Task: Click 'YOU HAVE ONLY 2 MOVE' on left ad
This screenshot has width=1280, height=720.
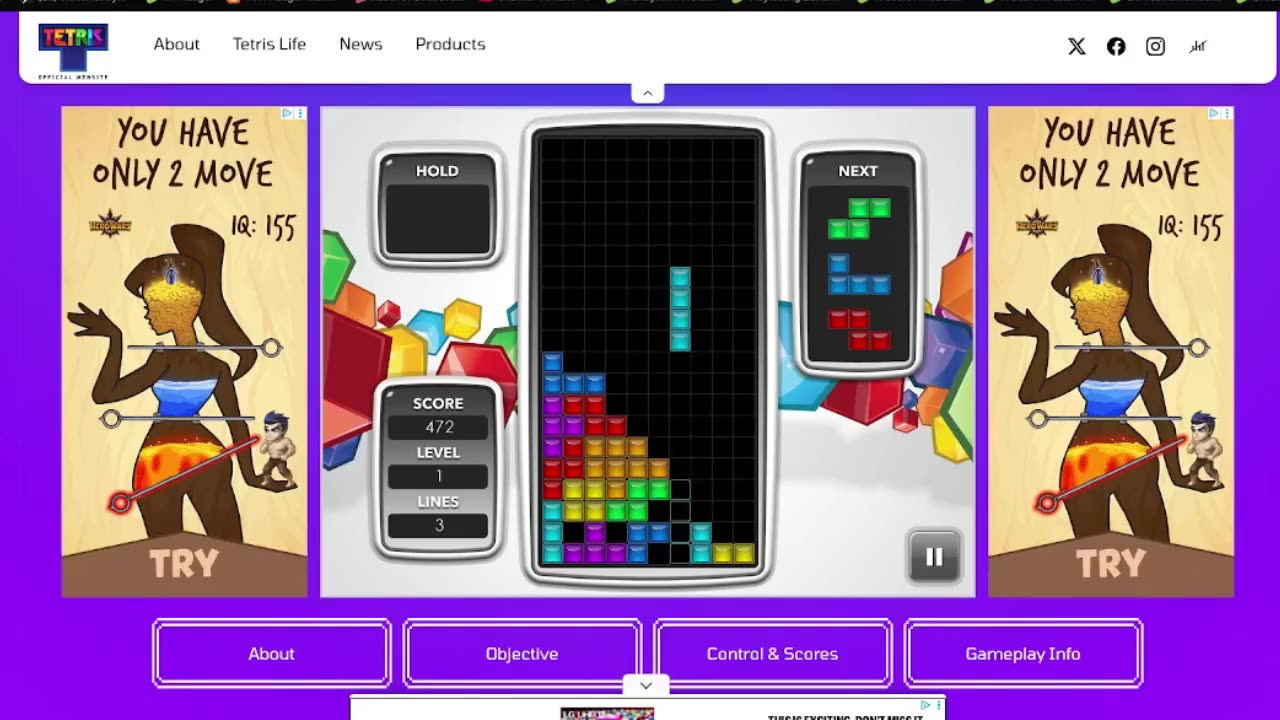Action: point(183,153)
